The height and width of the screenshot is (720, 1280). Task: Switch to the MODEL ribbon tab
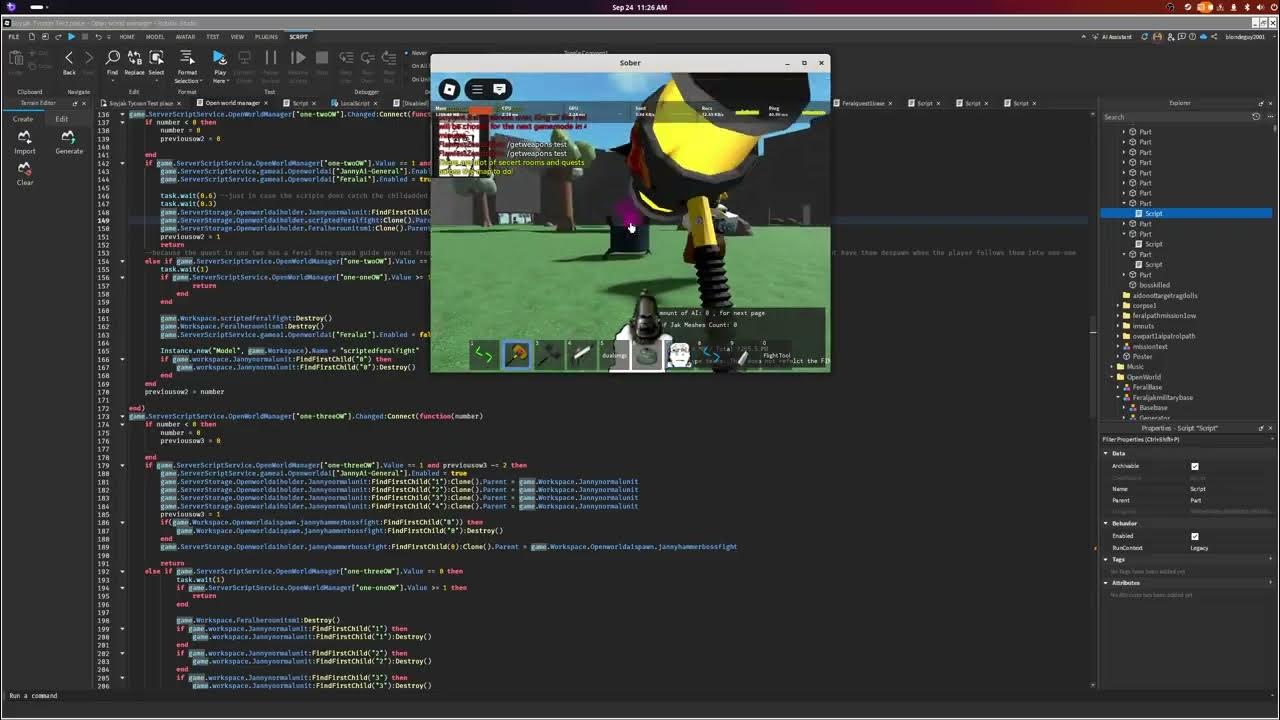point(155,37)
